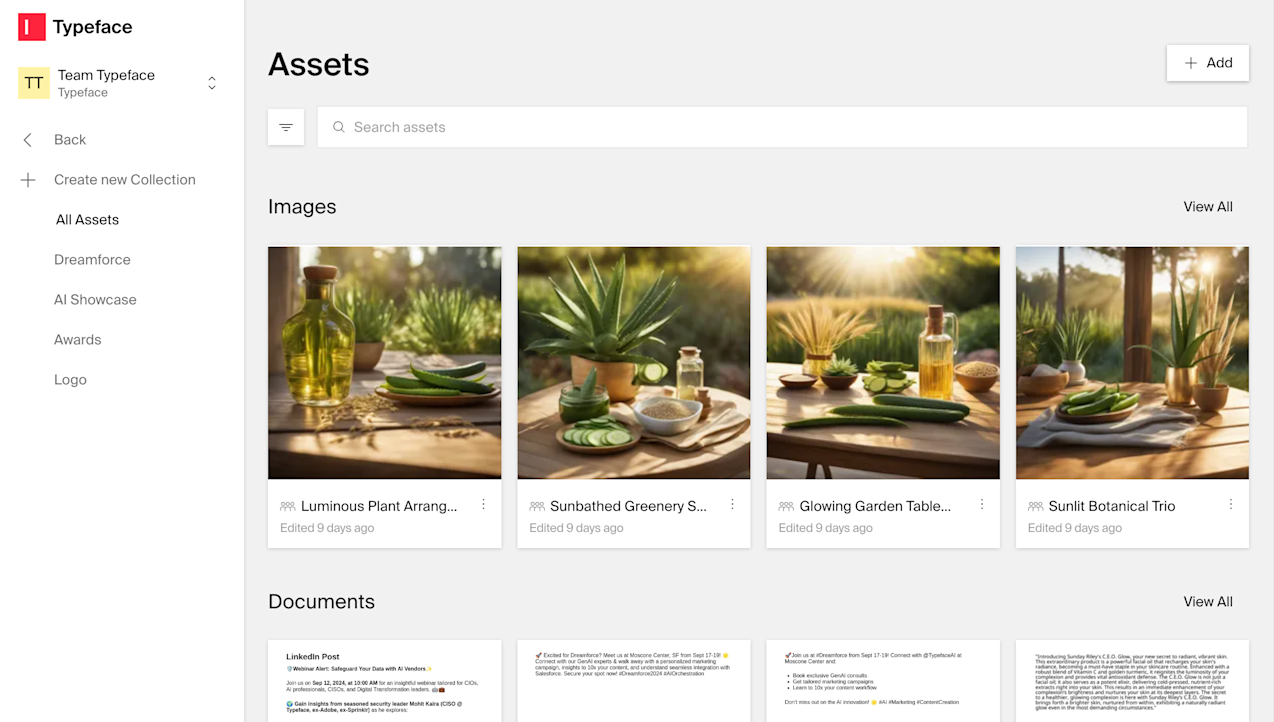Focus the Search assets field
This screenshot has width=1274, height=722.
(782, 127)
